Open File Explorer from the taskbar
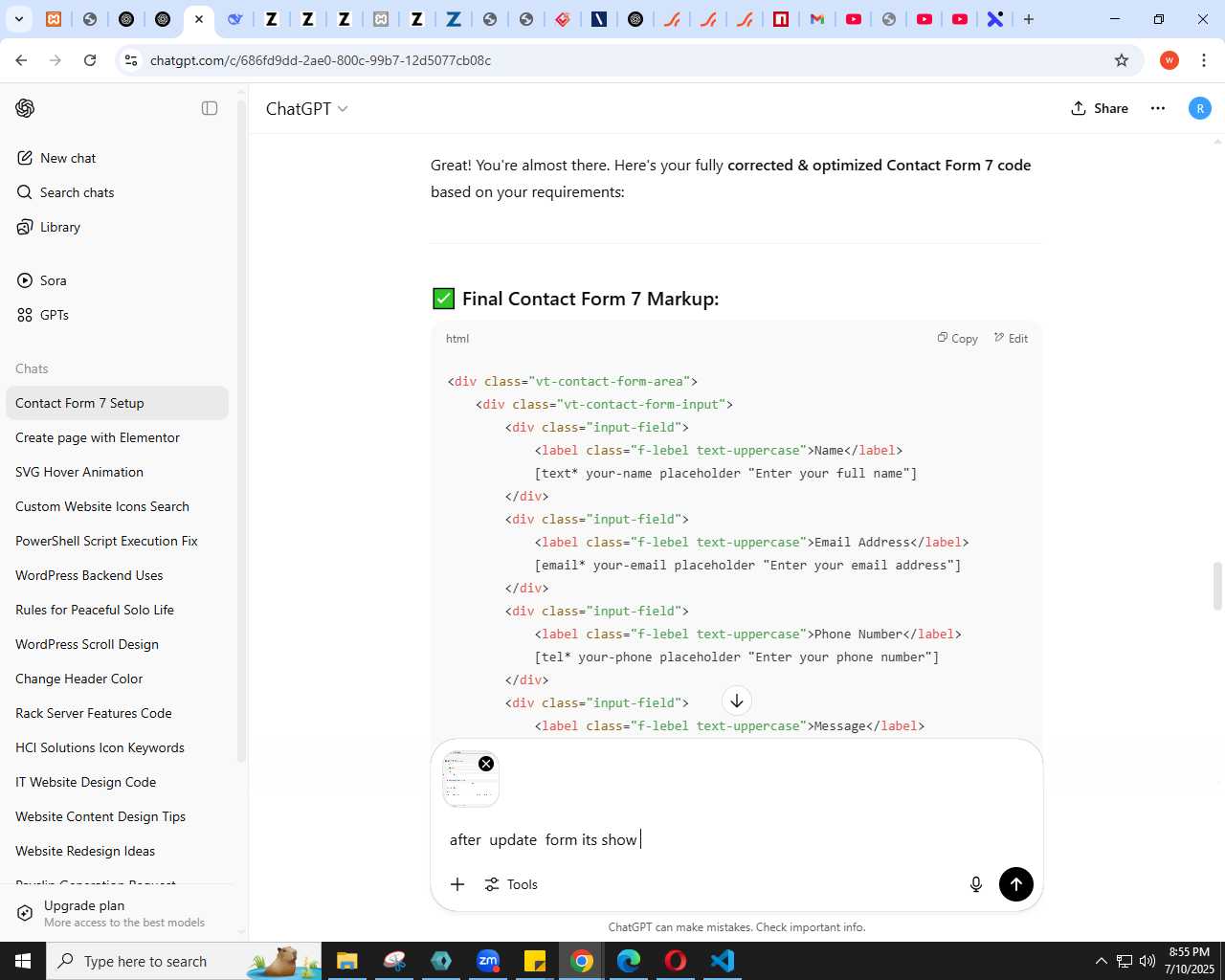This screenshot has height=980, width=1225. point(346,961)
